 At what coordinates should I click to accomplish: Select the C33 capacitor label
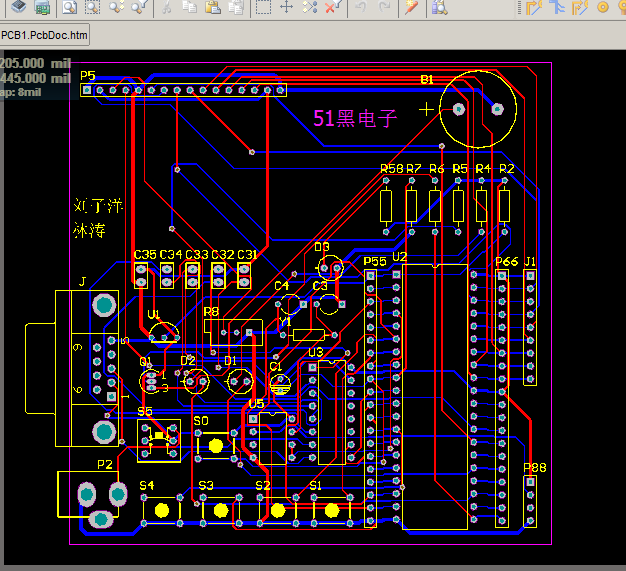click(197, 255)
